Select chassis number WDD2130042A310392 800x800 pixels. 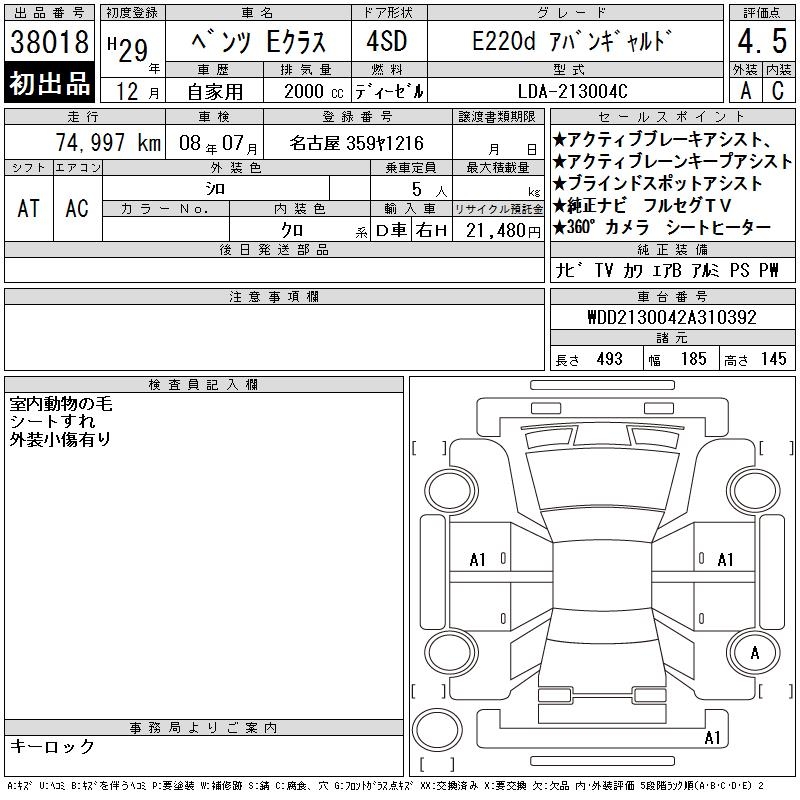(672, 317)
